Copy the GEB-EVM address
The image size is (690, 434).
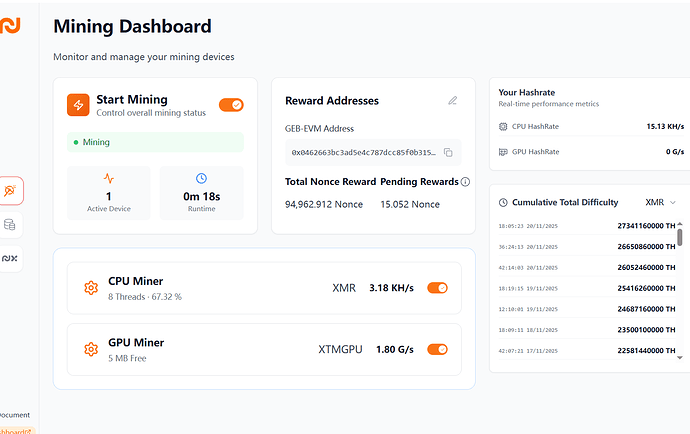click(448, 152)
